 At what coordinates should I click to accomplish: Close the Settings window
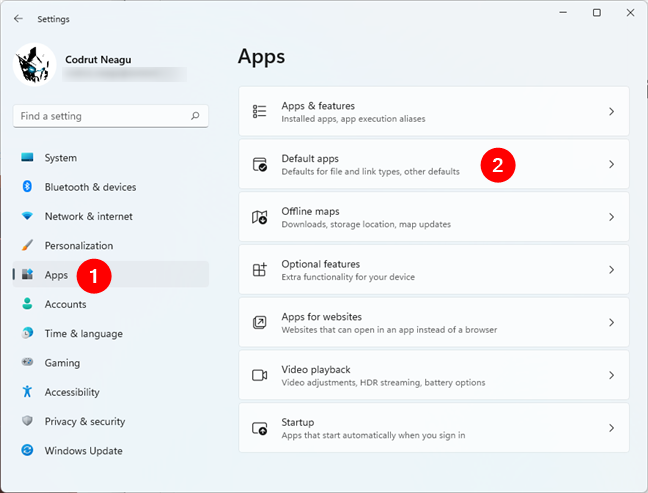[630, 13]
